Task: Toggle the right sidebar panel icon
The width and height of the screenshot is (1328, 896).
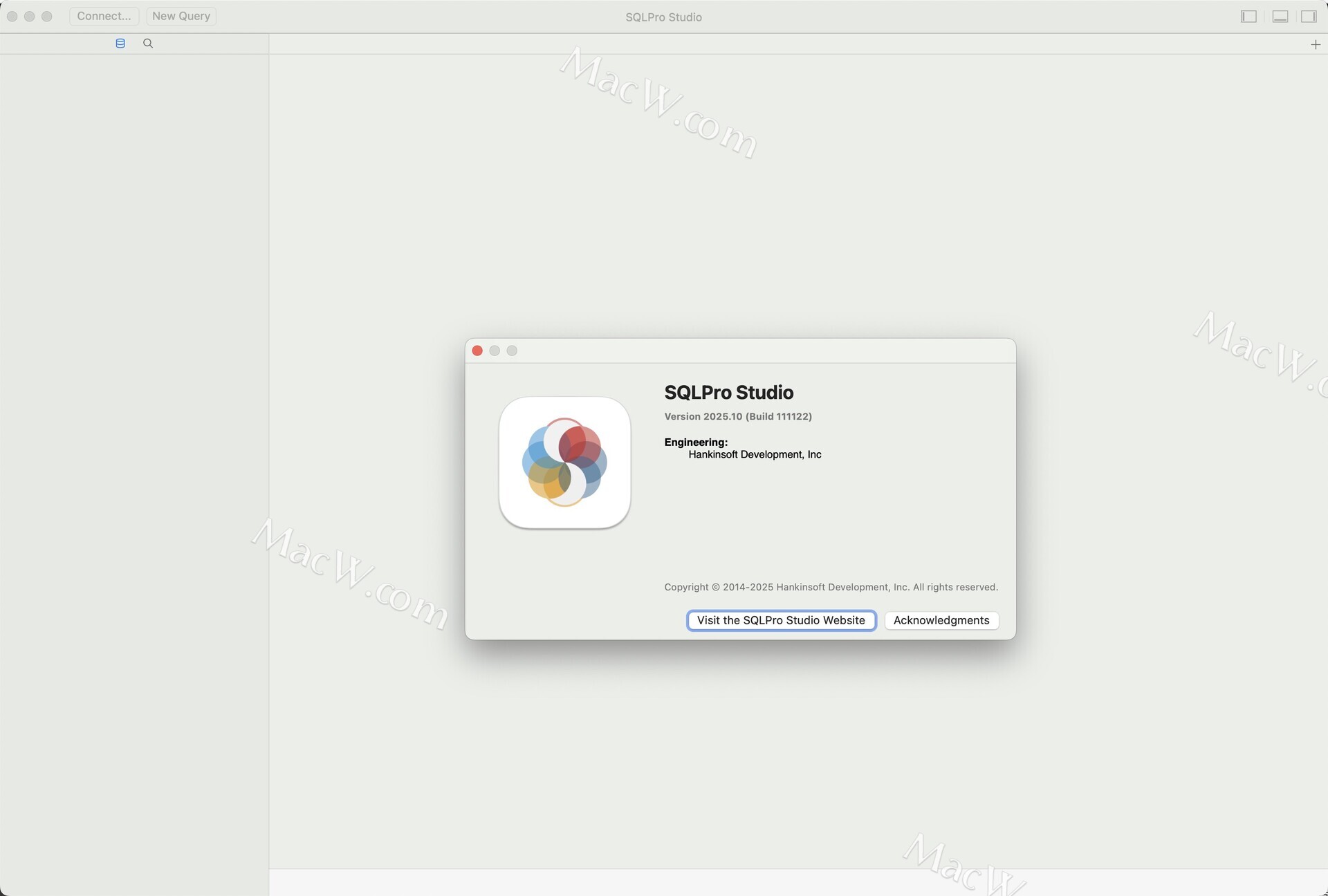Action: click(x=1309, y=17)
